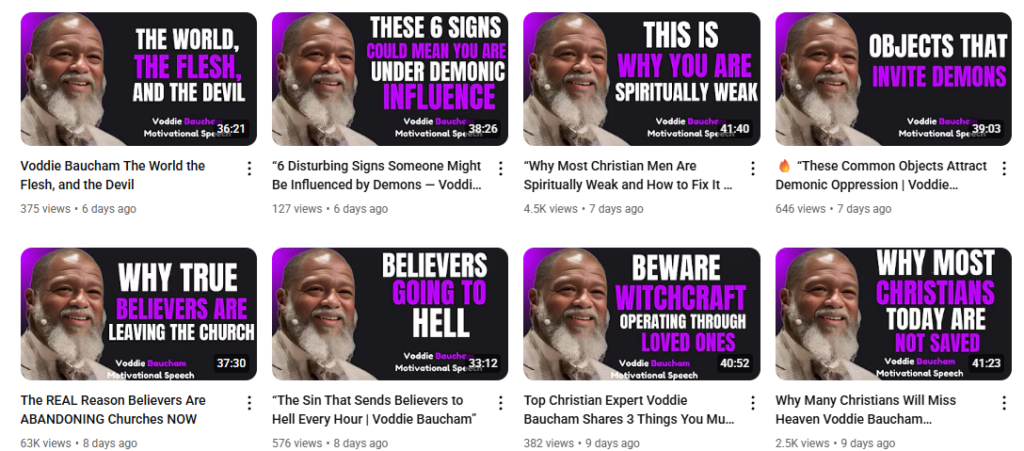Open three-dot menu for 'Common Objects Attract' video
1024x451 pixels.
(x=1004, y=169)
